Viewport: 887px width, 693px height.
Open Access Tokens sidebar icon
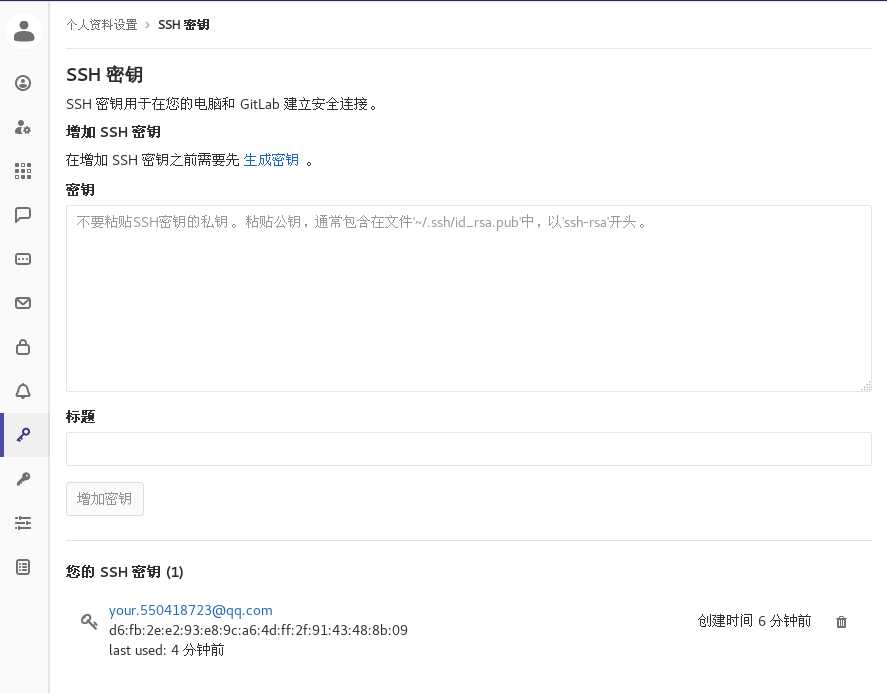click(23, 259)
